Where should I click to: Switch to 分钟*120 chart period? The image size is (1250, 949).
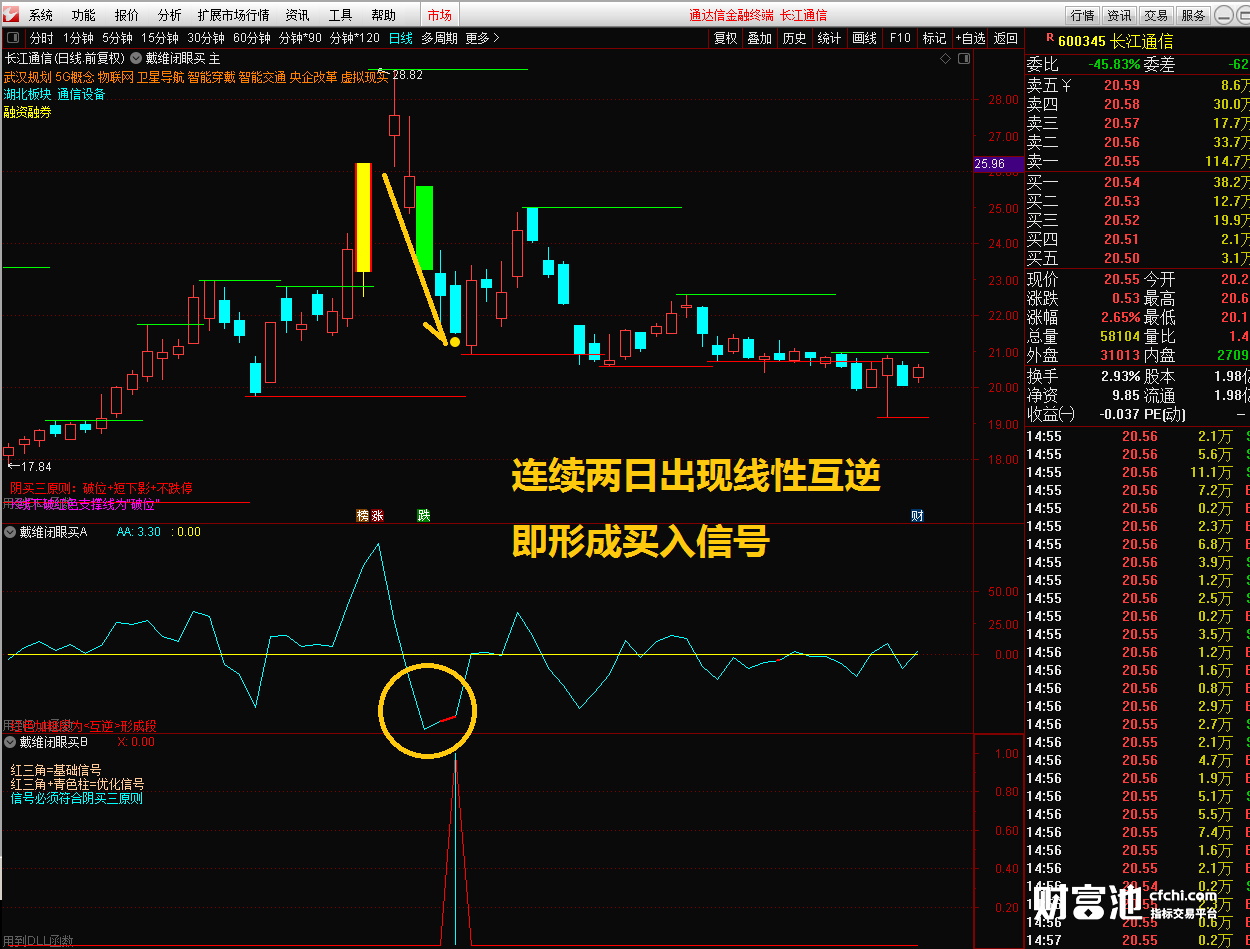pos(355,38)
